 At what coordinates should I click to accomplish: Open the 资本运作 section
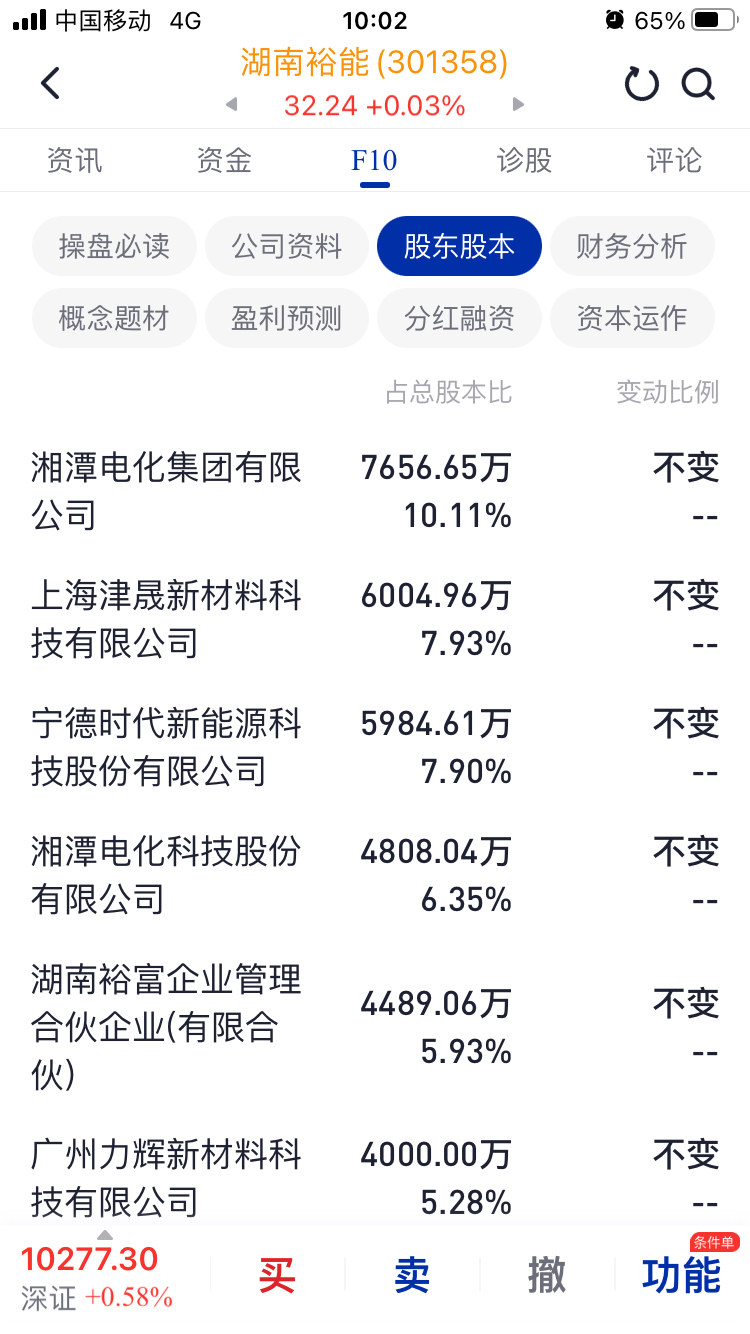632,319
